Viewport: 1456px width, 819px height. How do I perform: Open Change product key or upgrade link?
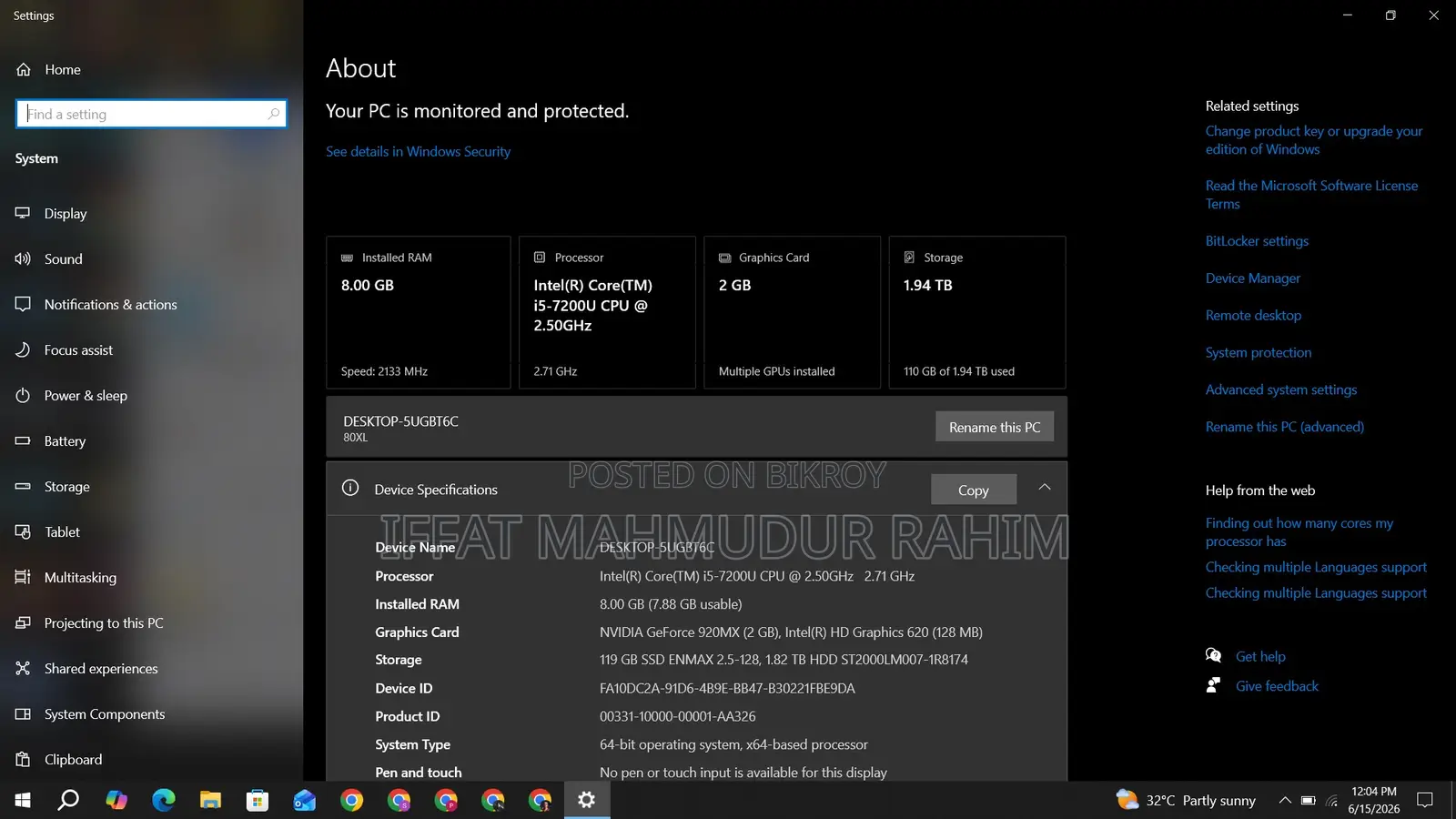[1314, 140]
